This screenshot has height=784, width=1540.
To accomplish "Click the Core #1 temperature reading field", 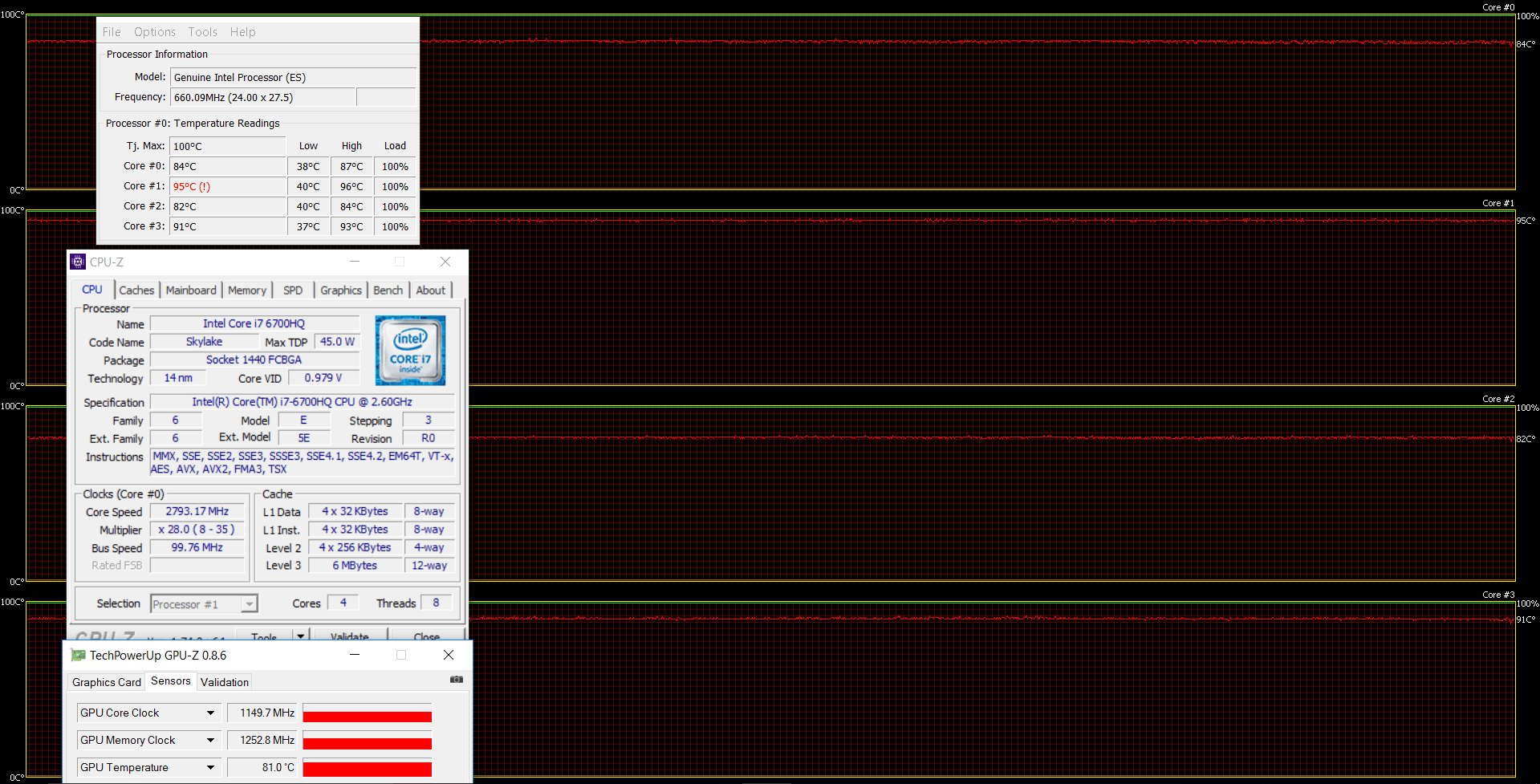I will tap(228, 186).
